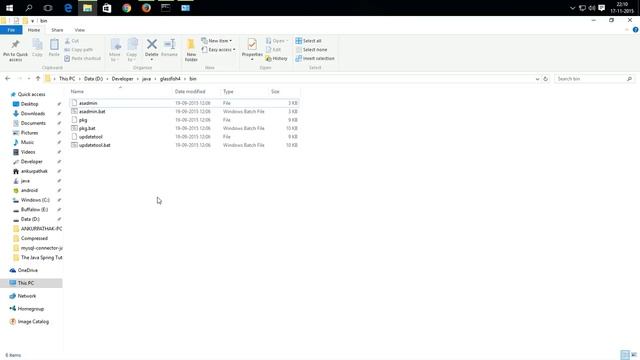The height and width of the screenshot is (360, 640).
Task: Sort by the Name column header
Action: coord(77,91)
